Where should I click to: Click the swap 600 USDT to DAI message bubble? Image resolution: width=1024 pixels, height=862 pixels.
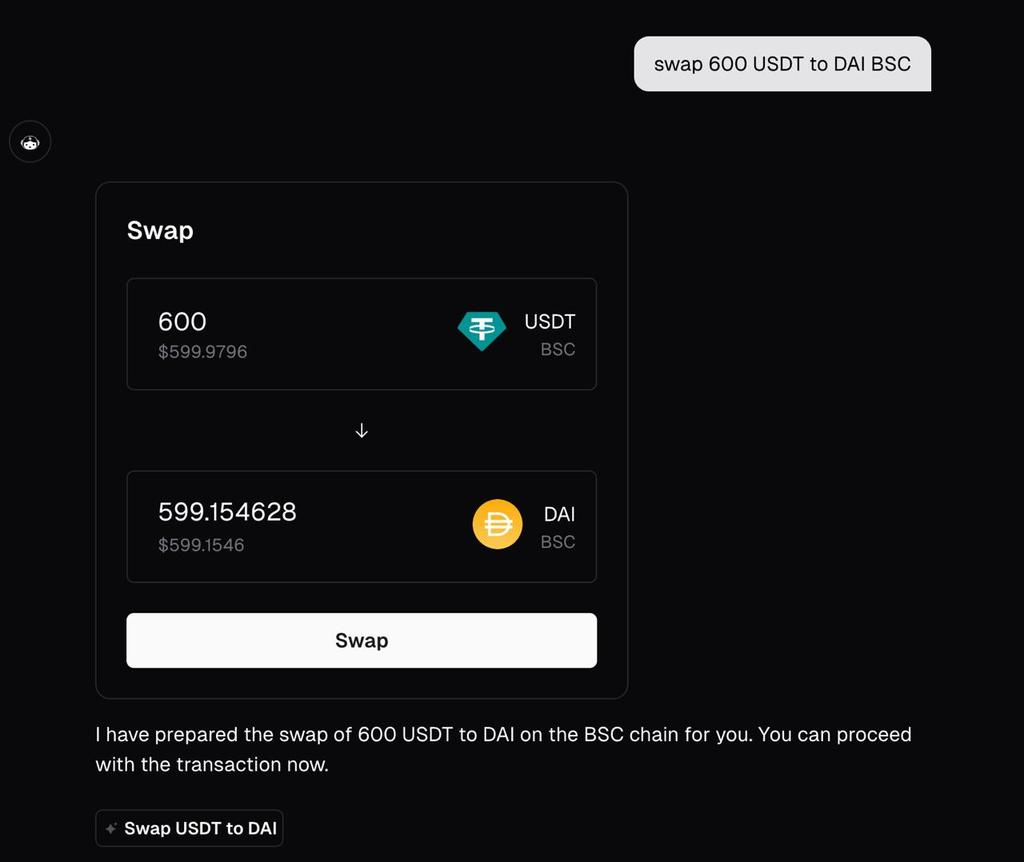782,63
